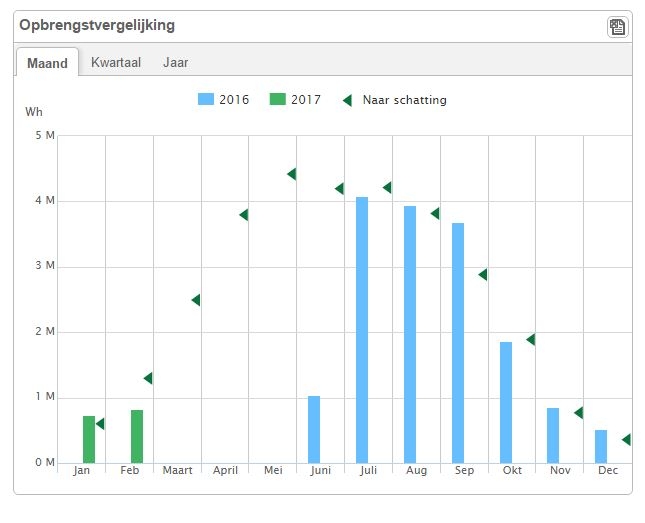Viewport: 645px width, 523px height.
Task: Click the green January 2017 bar
Action: [x=89, y=439]
